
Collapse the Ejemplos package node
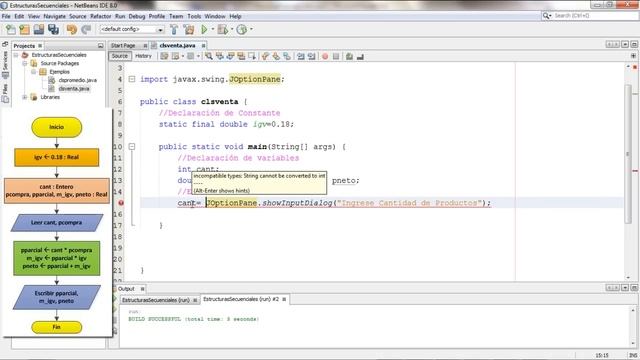[33, 72]
